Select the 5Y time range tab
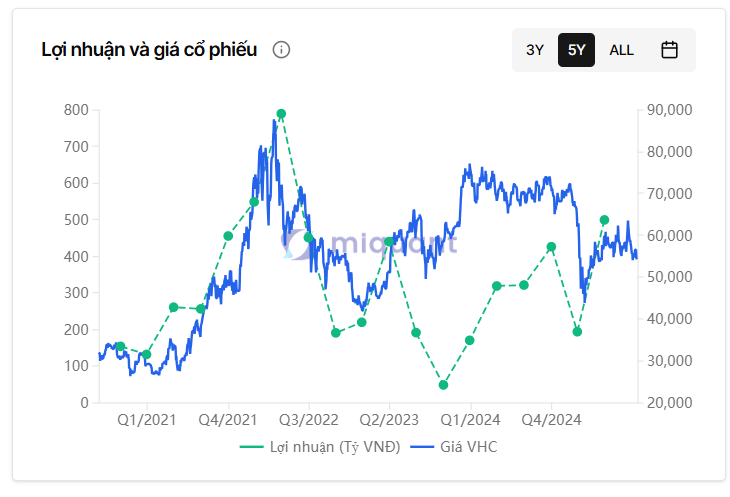The height and width of the screenshot is (497, 730). [576, 50]
